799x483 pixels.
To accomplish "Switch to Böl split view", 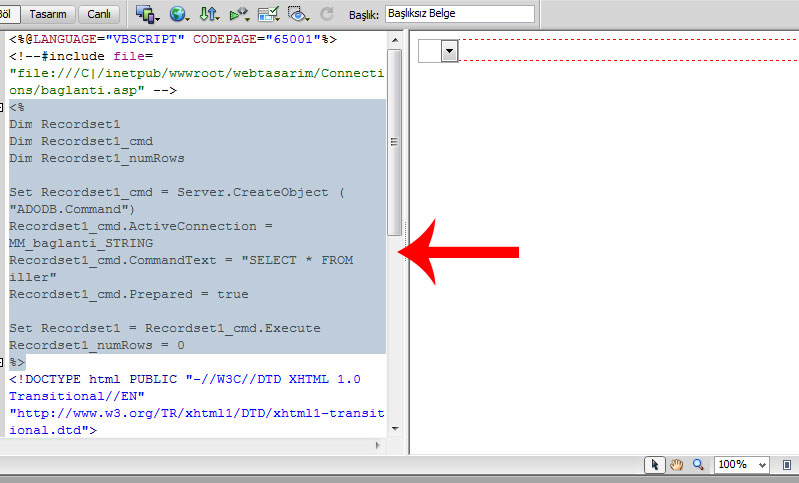I will [x=7, y=14].
